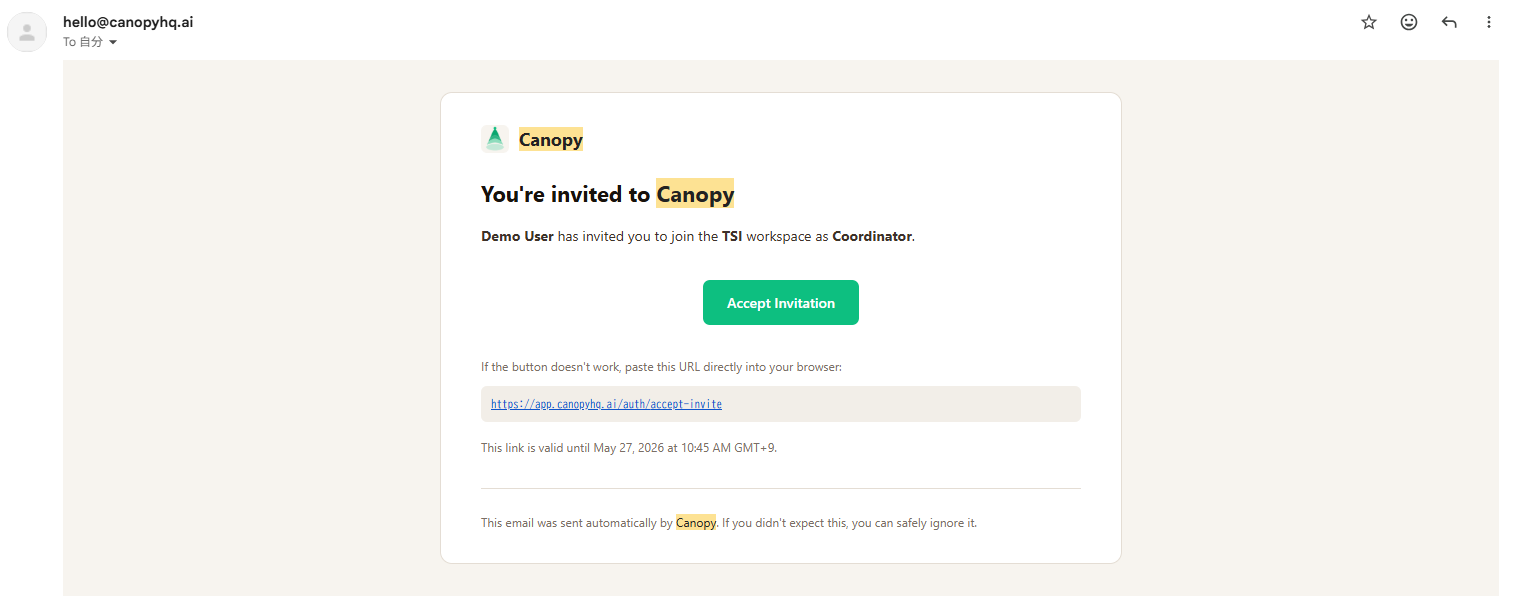Add an emoji reaction to the email
Image resolution: width=1515 pixels, height=612 pixels.
(1409, 22)
